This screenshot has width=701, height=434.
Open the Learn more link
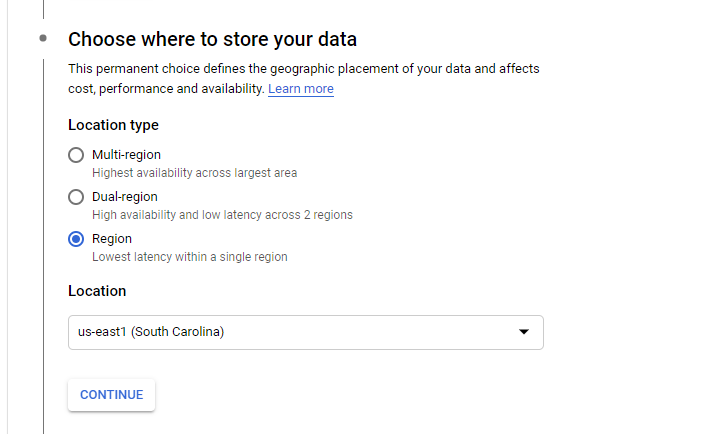300,89
